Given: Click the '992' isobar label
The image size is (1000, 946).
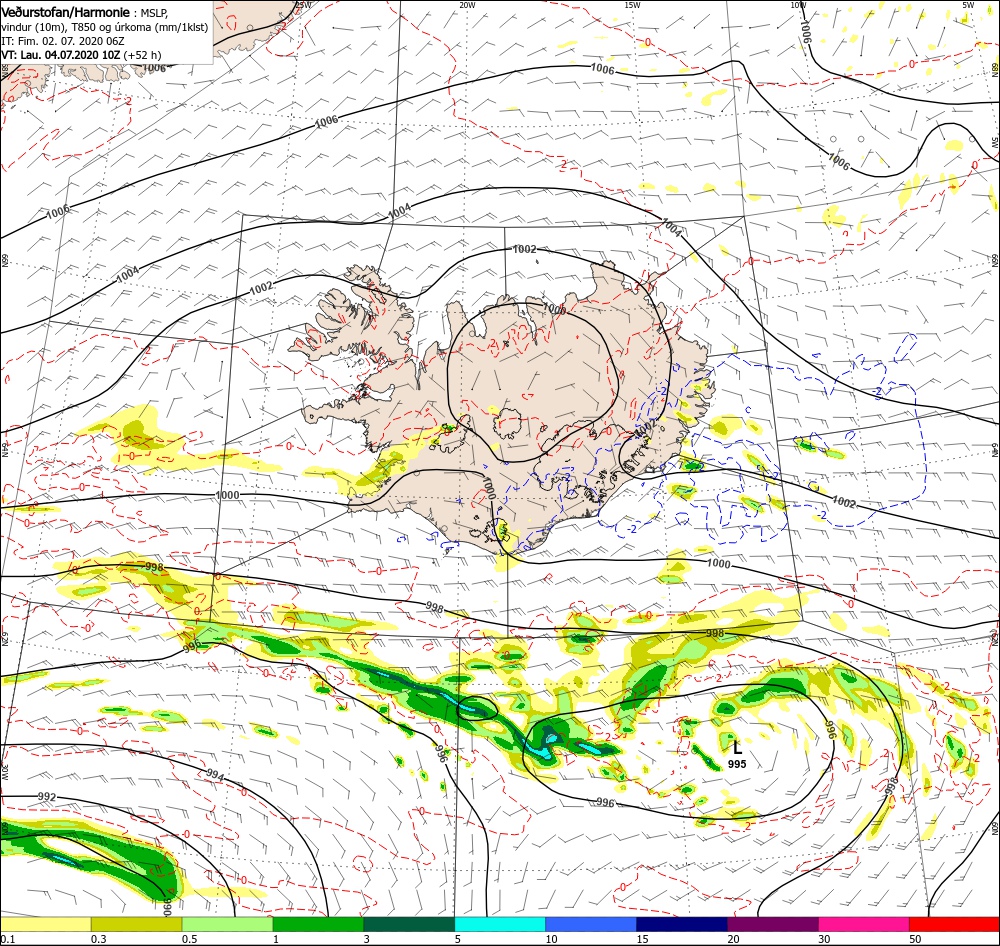Looking at the screenshot, I should pos(47,797).
